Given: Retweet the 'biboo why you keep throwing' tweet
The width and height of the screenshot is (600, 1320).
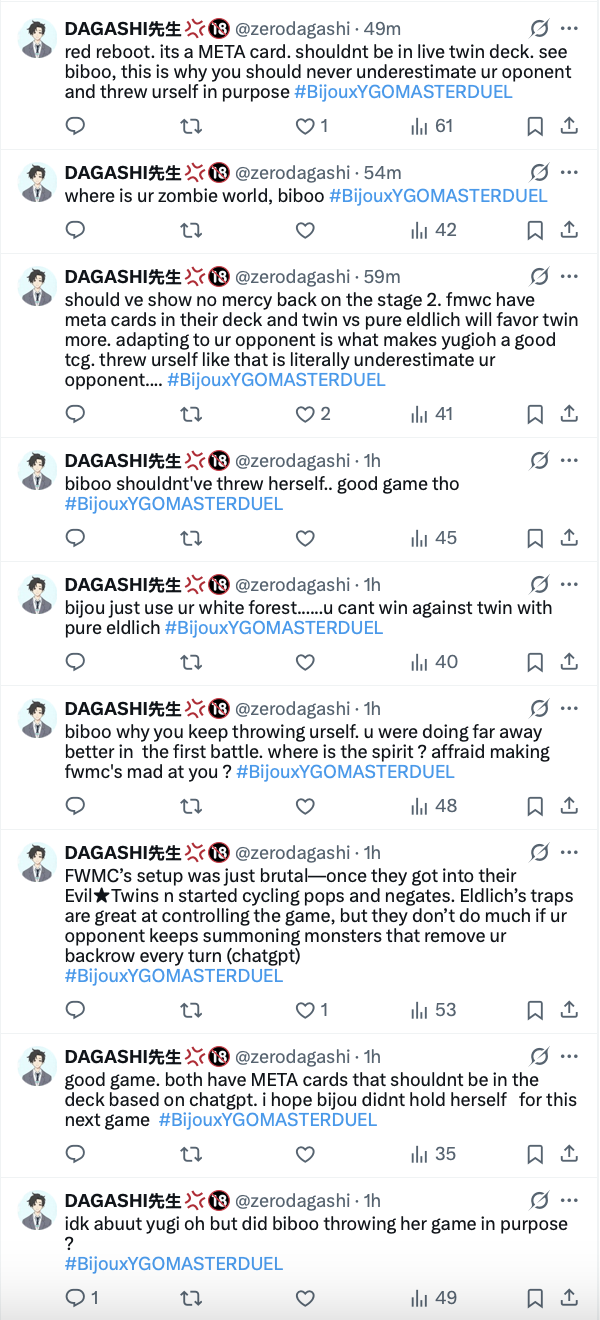Looking at the screenshot, I should coord(190,806).
